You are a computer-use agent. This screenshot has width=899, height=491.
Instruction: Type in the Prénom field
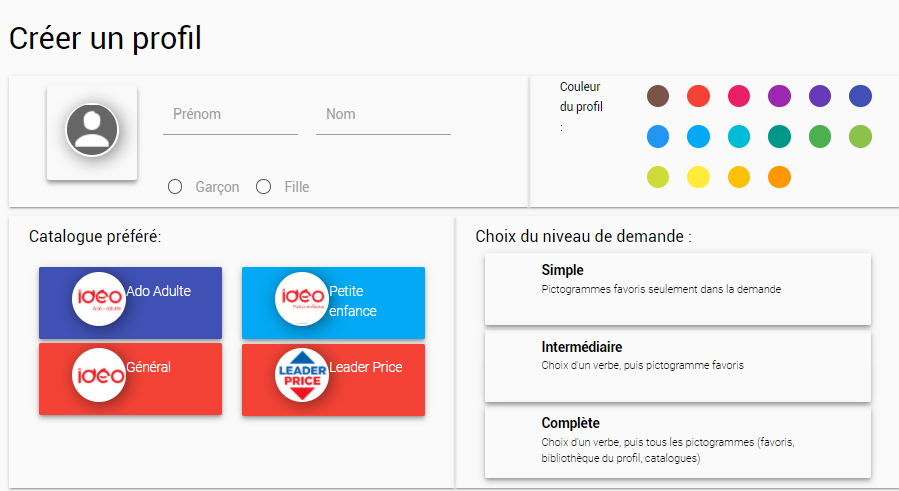pyautogui.click(x=230, y=115)
